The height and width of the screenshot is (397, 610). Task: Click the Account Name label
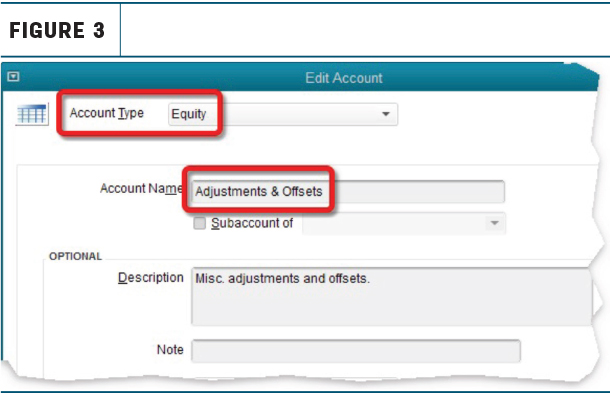[x=141, y=188]
